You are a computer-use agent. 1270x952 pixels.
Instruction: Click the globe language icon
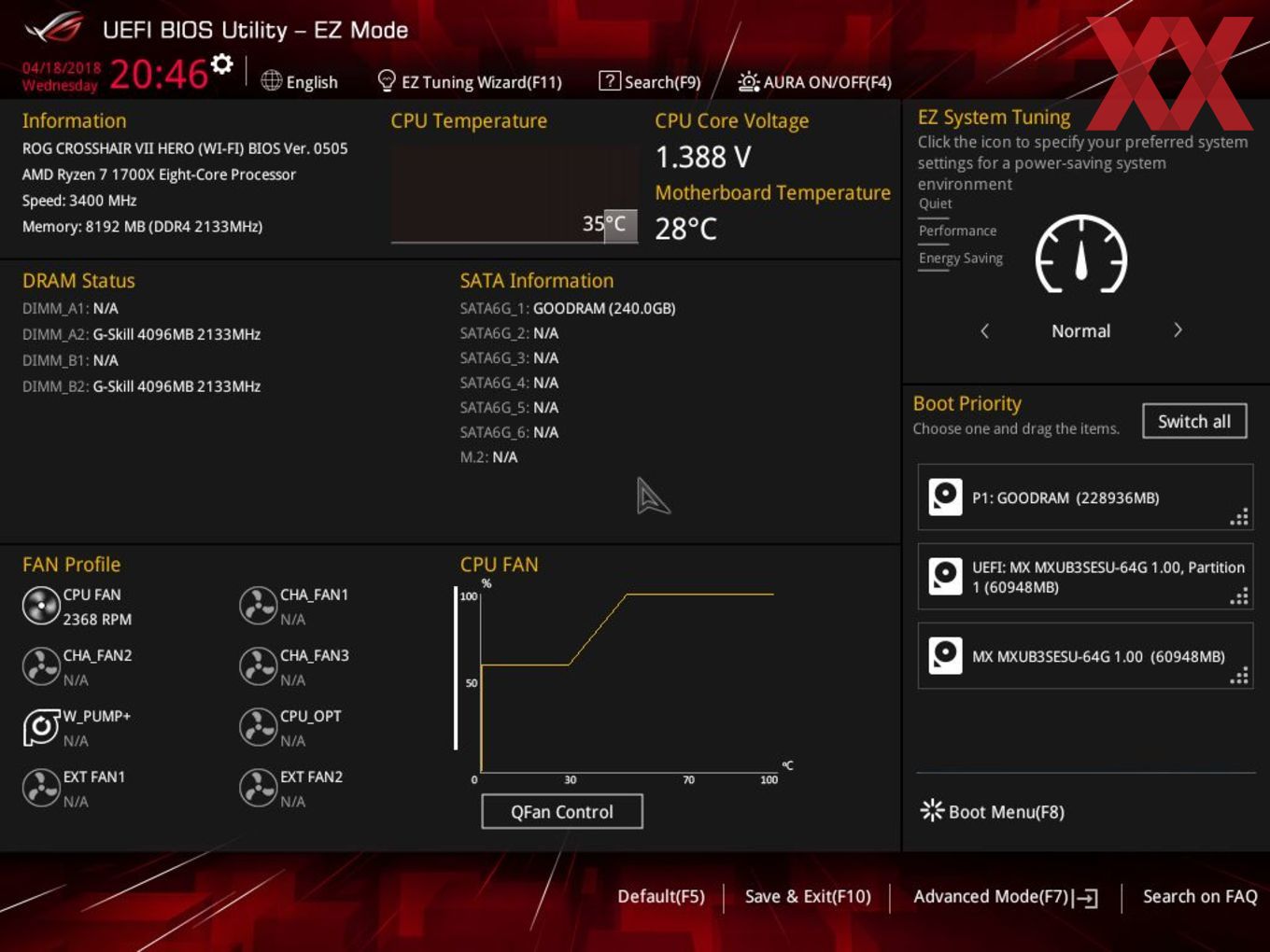click(x=271, y=81)
